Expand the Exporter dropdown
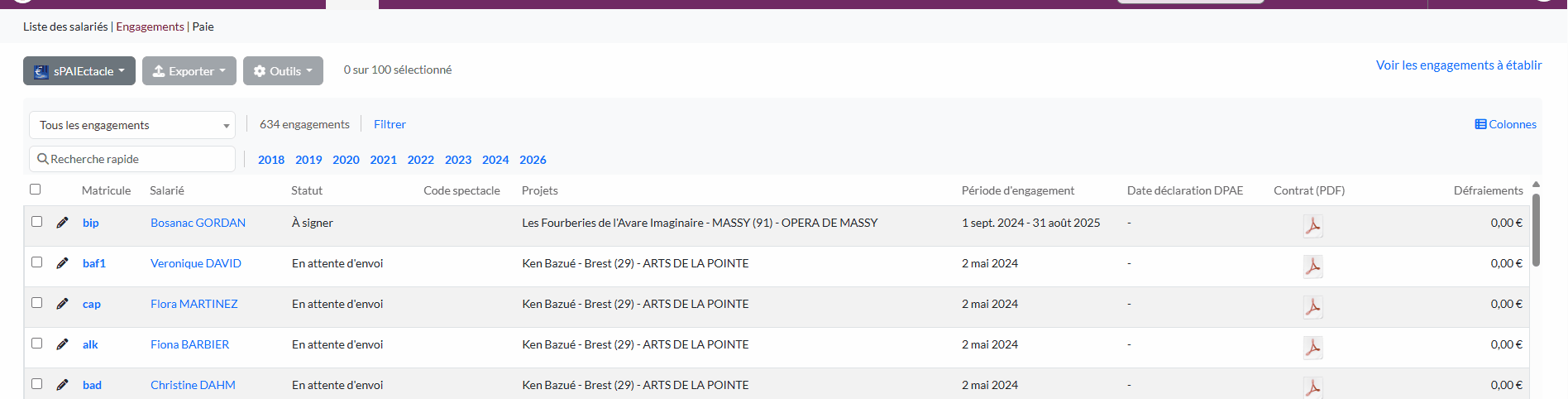Viewport: 1568px width, 399px height. coord(189,71)
